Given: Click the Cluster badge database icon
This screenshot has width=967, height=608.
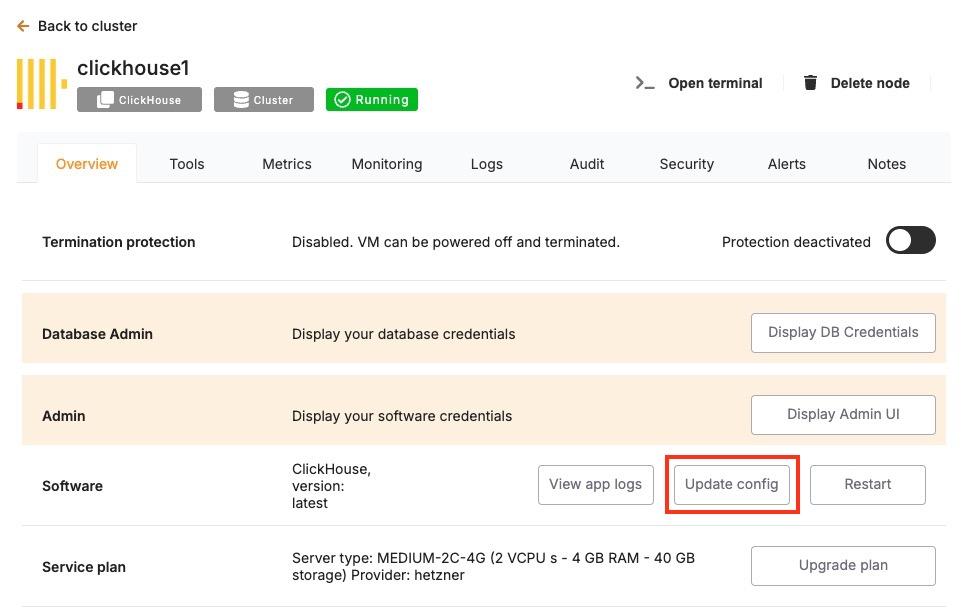Looking at the screenshot, I should pos(241,100).
